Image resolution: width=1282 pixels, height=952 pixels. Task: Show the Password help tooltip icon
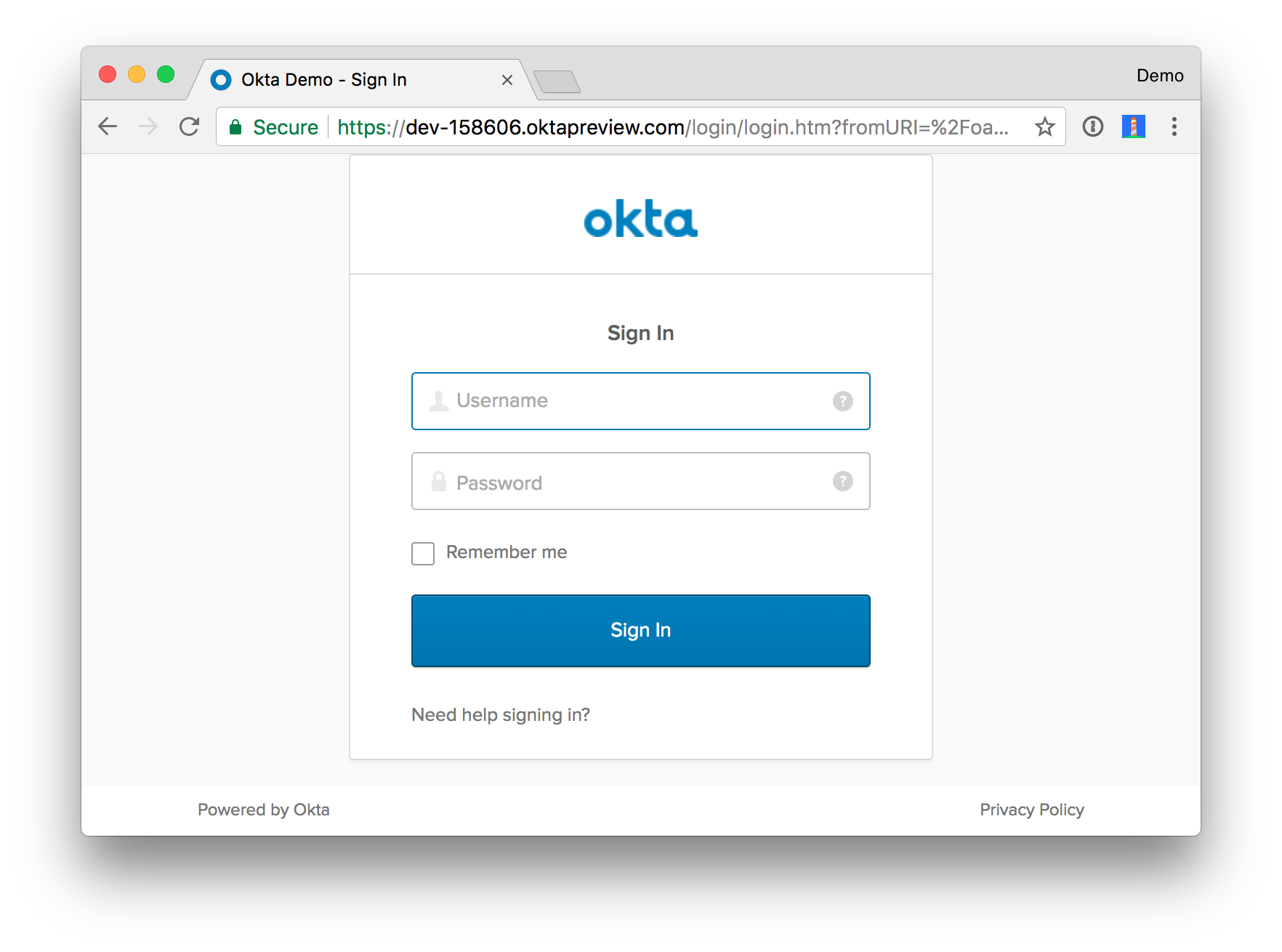click(x=842, y=480)
